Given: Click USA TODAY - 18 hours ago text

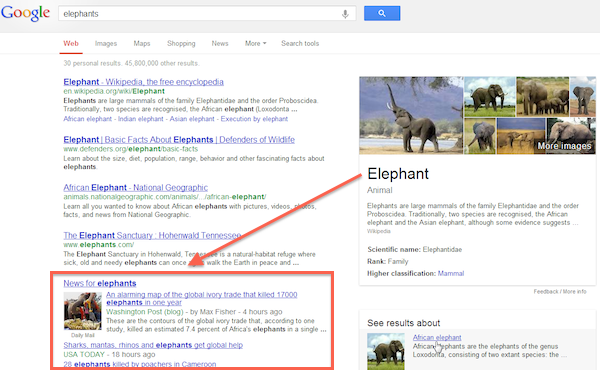Looking at the screenshot, I should point(109,355).
